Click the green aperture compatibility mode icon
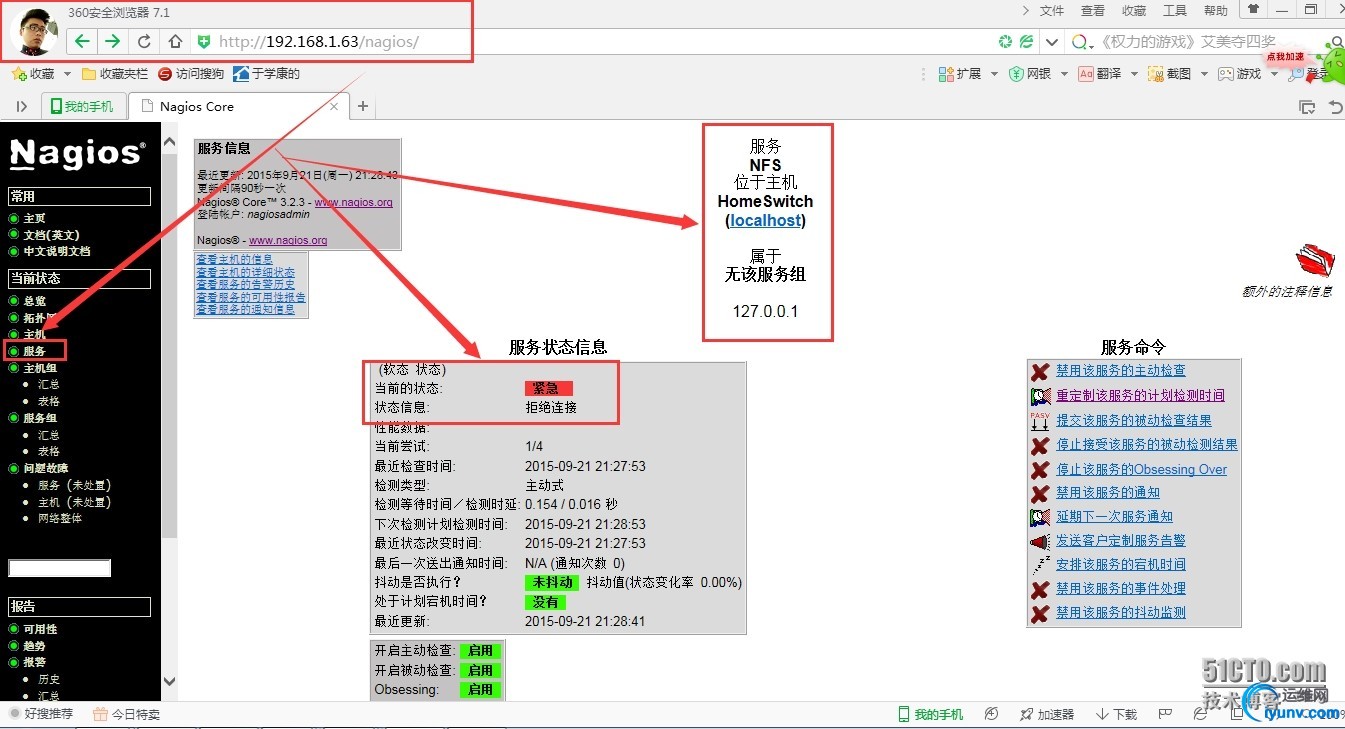Viewport: 1345px width, 729px height. tap(1005, 42)
